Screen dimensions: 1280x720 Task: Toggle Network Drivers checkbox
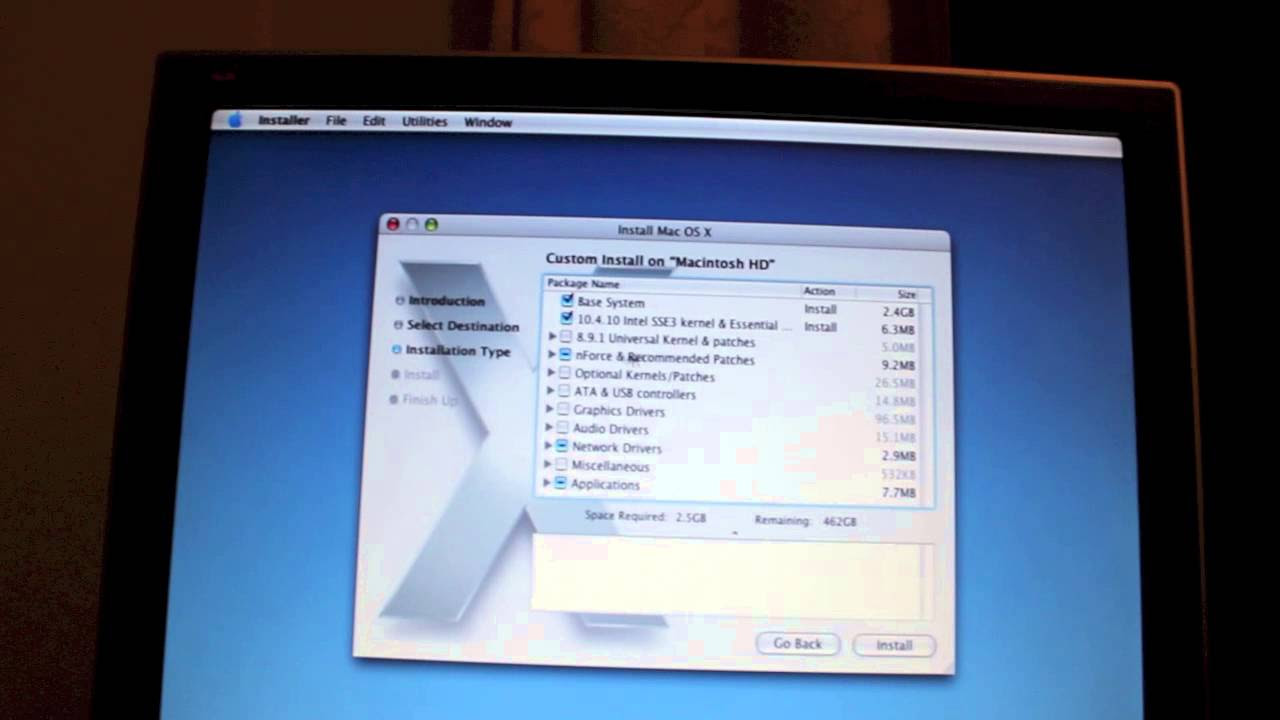562,446
